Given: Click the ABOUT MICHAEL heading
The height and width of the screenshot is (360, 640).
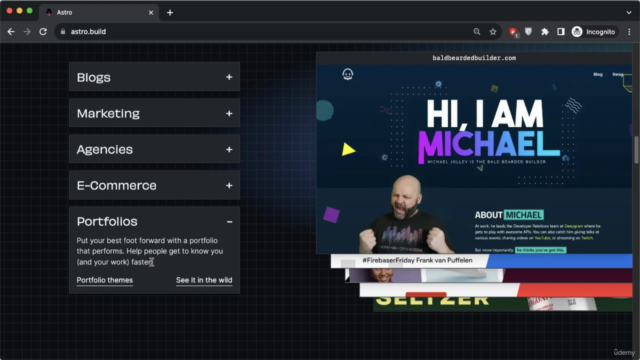Looking at the screenshot, I should point(509,215).
